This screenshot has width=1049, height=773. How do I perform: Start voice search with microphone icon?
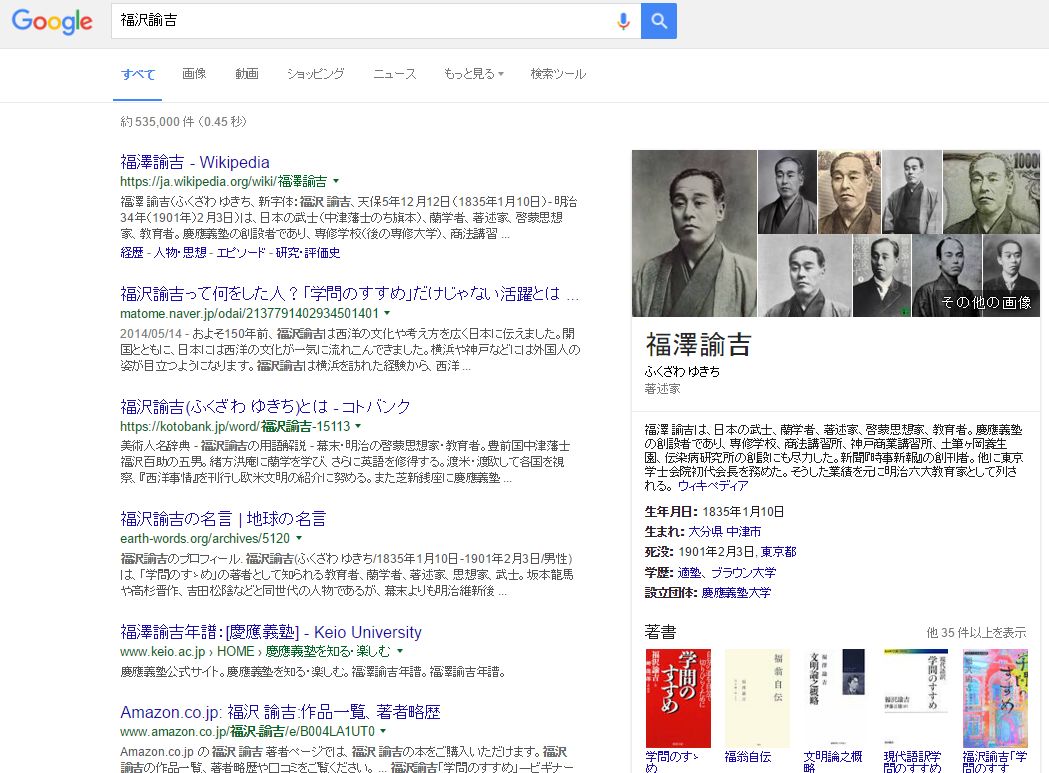click(x=623, y=21)
